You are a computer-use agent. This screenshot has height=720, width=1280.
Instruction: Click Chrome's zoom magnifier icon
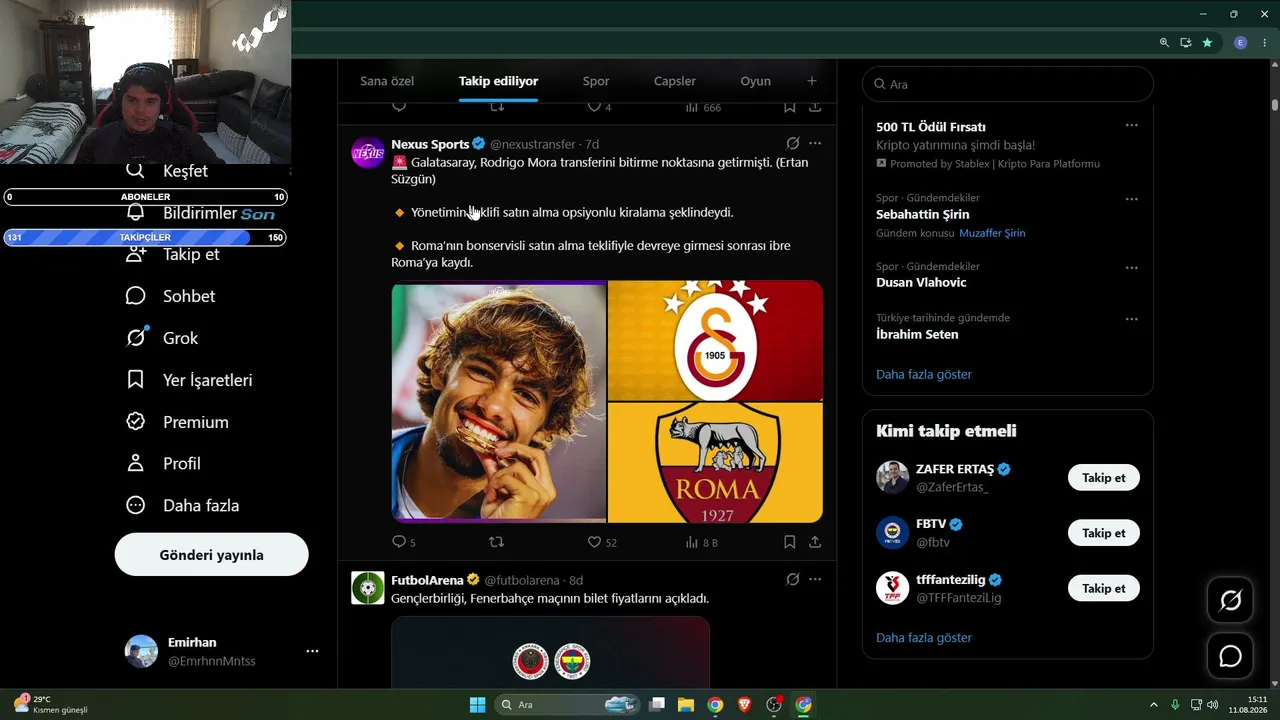coord(1164,43)
